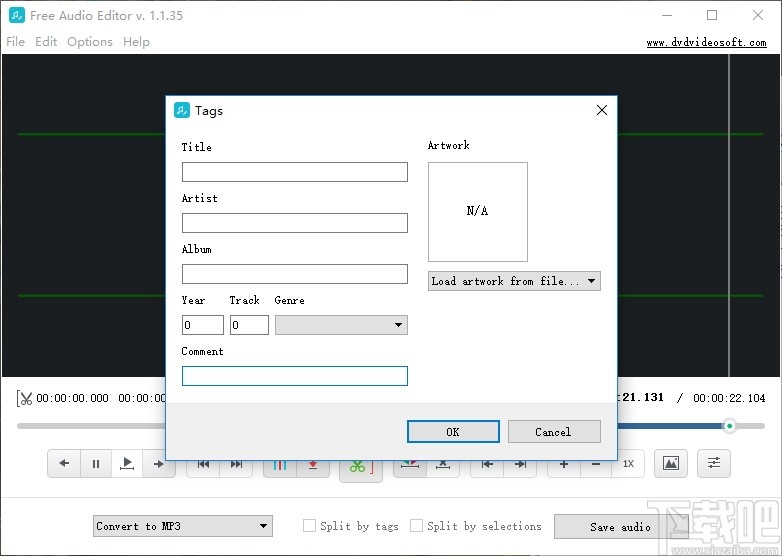Click the N/A artwork preview box
The height and width of the screenshot is (556, 782).
478,211
